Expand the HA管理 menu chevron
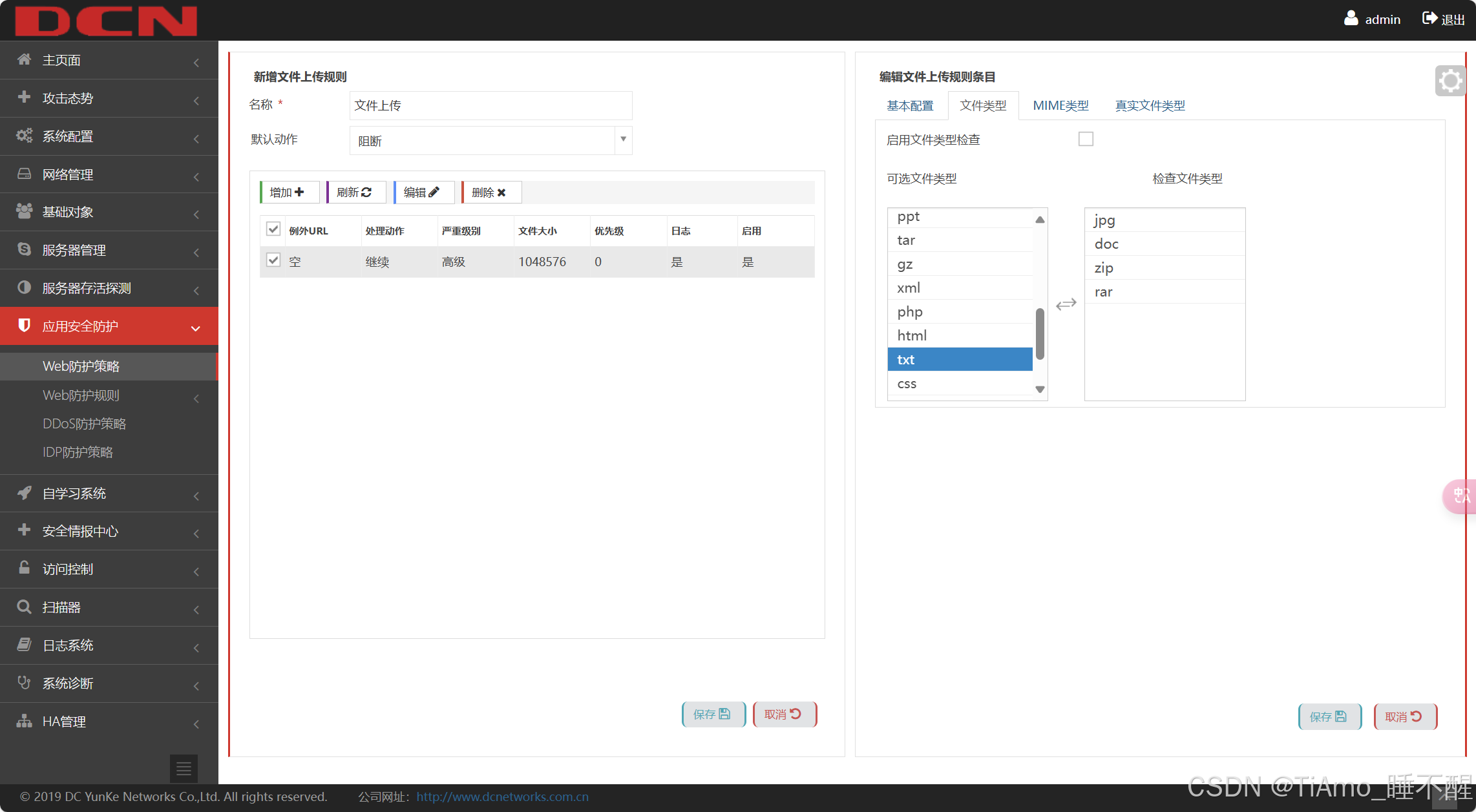This screenshot has width=1476, height=812. pos(196,724)
